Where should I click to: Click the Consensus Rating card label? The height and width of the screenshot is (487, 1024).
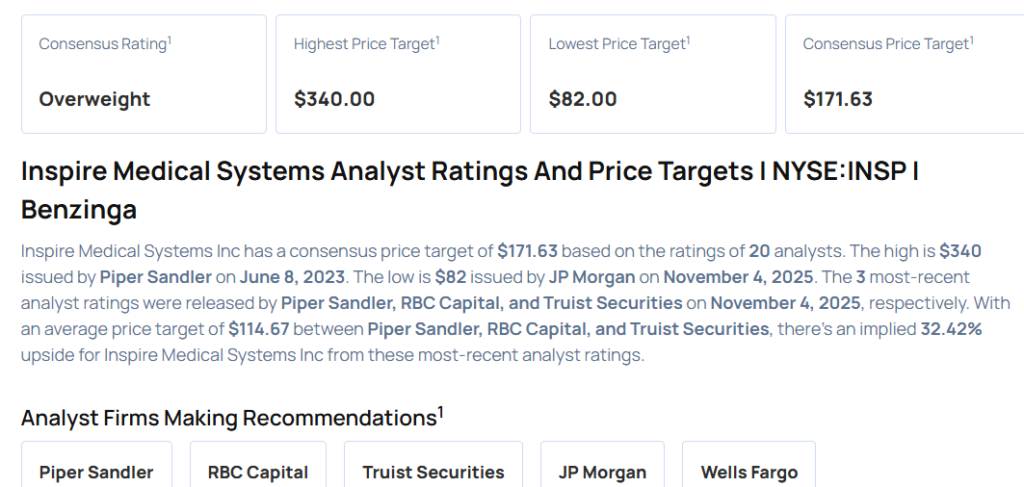point(103,44)
